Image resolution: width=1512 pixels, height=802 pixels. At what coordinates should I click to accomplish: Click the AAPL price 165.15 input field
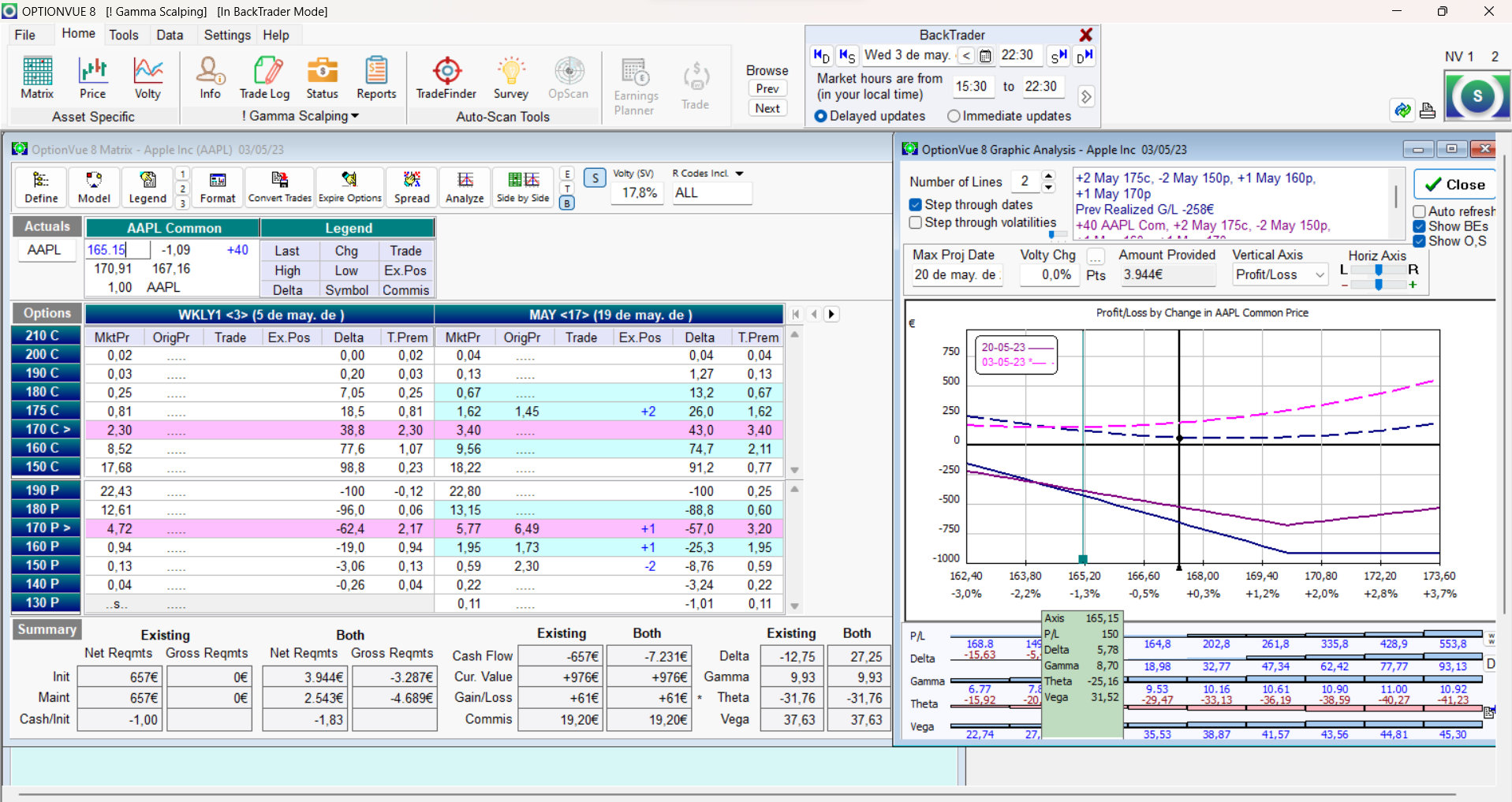[118, 250]
